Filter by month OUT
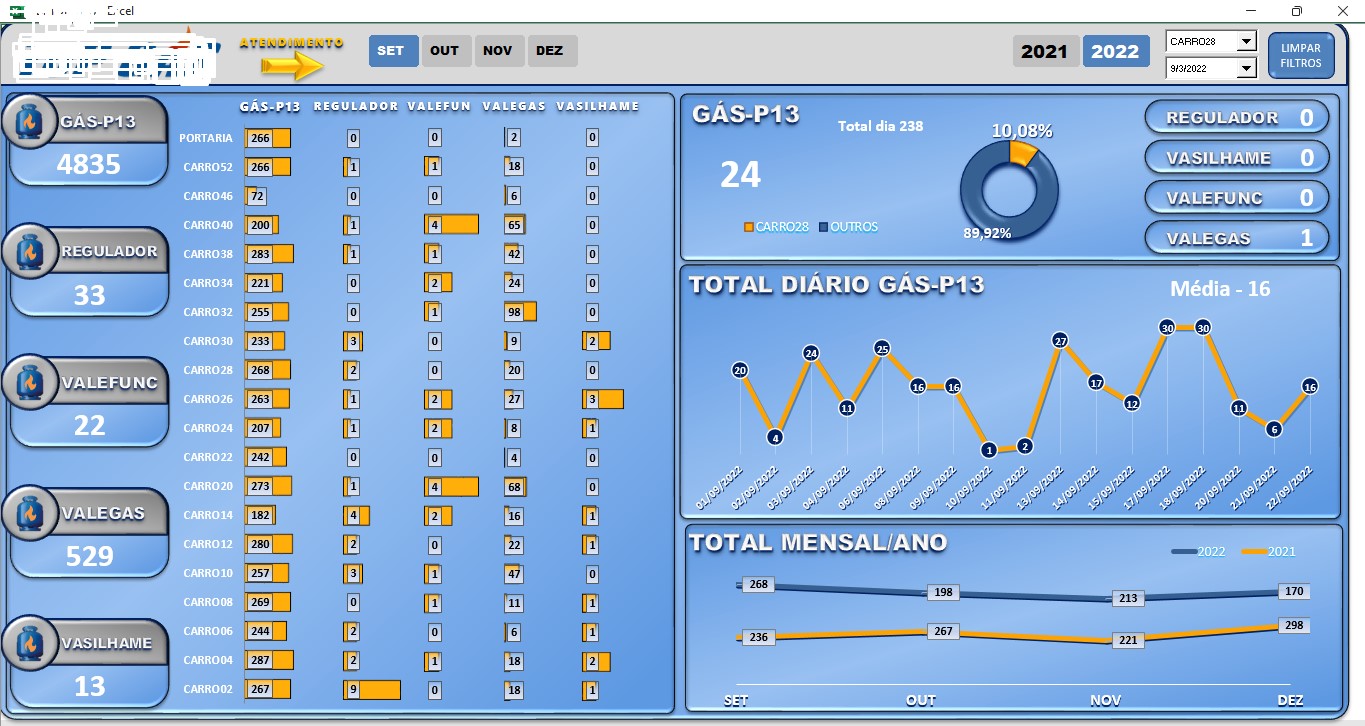1365x726 pixels. pos(445,51)
